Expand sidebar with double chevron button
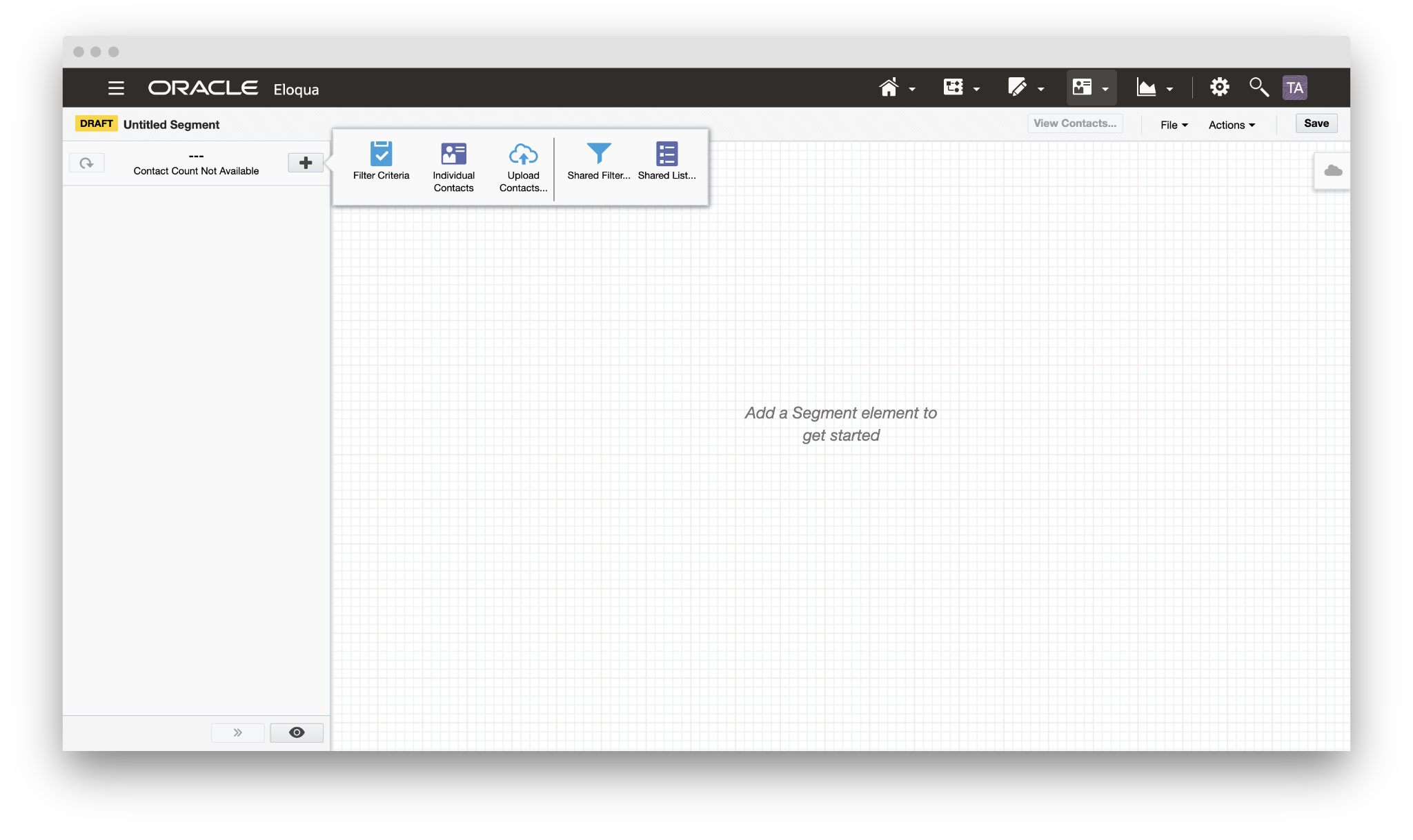Screen dimensions: 1413x840 pyautogui.click(x=238, y=732)
